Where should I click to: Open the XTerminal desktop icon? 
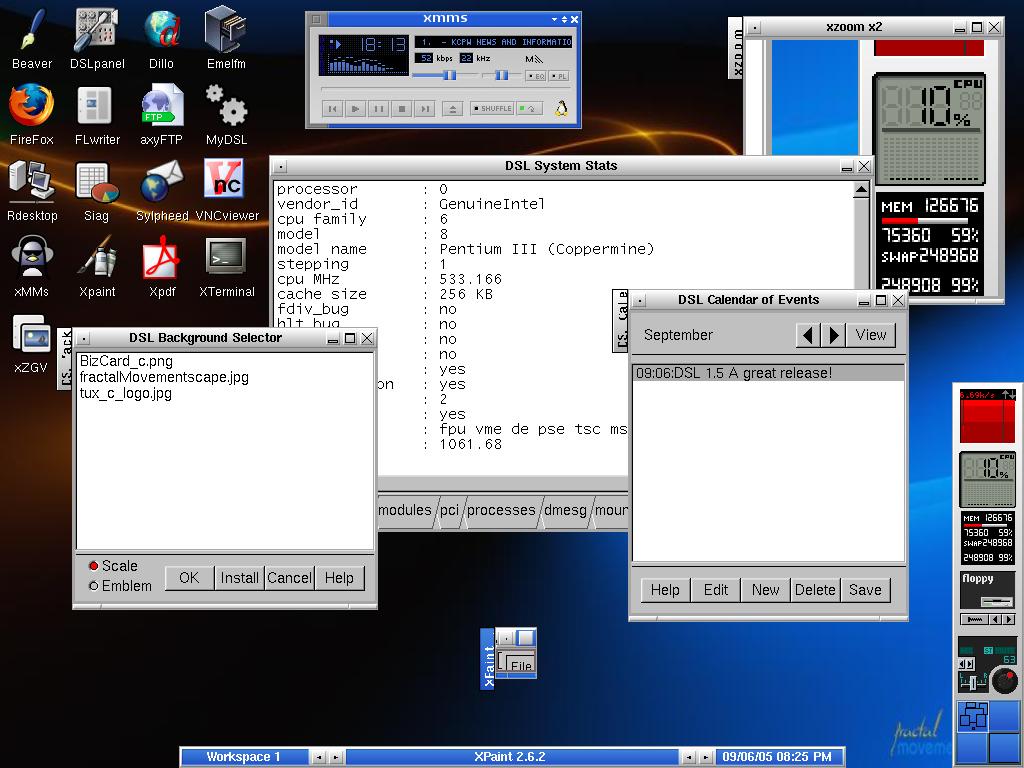pos(226,266)
